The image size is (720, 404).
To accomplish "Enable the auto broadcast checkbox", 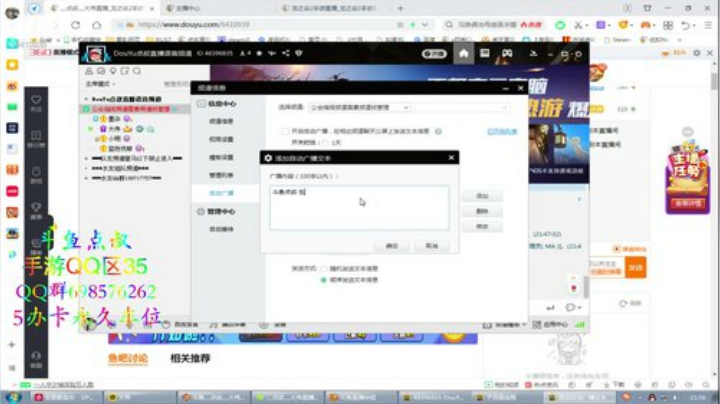I will coord(285,131).
